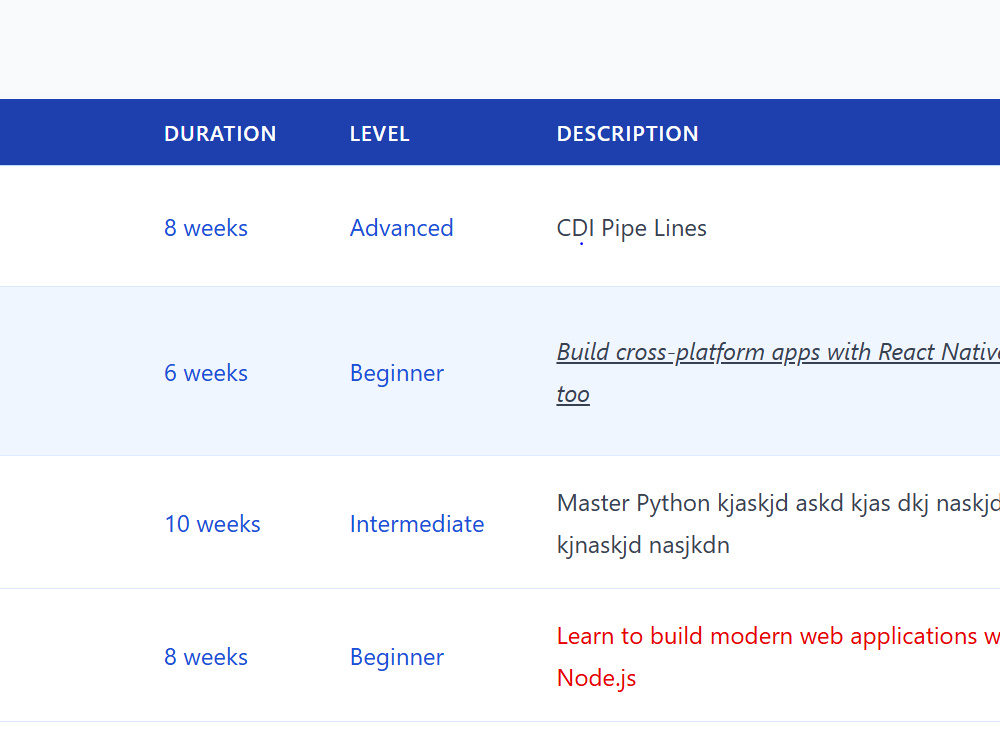Click the DESCRIPTION column header

(x=628, y=133)
